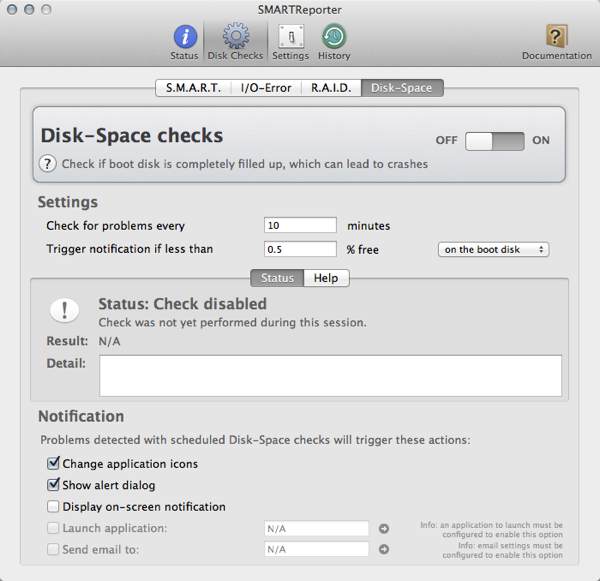
Task: Click the percent free threshold field
Action: (300, 249)
